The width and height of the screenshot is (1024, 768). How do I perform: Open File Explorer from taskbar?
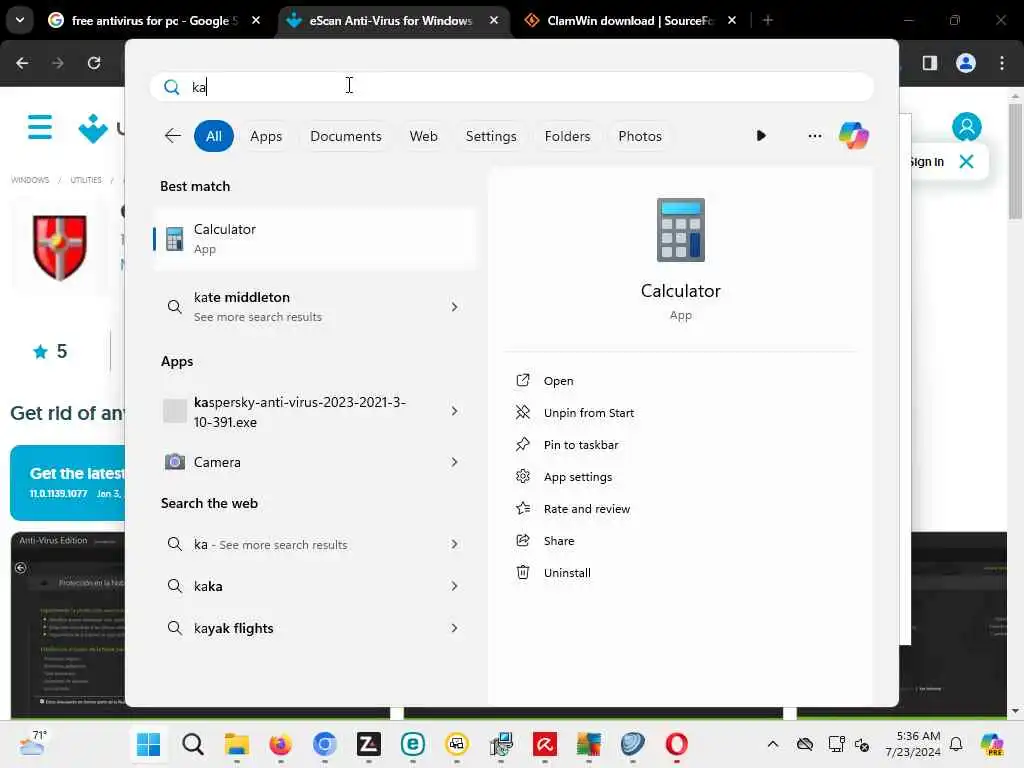pos(236,744)
